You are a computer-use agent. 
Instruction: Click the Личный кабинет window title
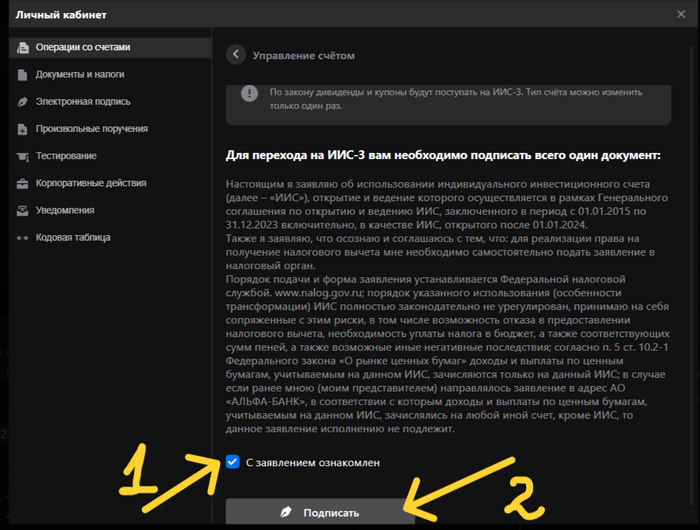61,15
